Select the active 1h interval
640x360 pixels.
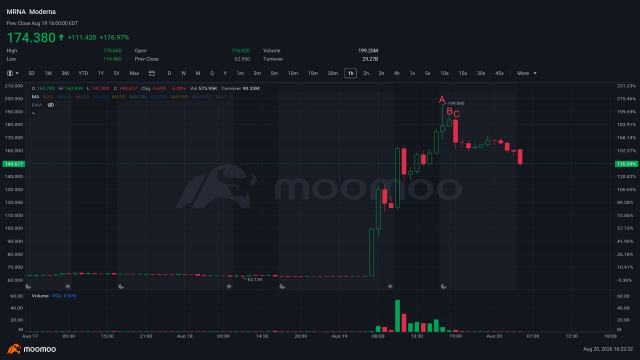351,73
